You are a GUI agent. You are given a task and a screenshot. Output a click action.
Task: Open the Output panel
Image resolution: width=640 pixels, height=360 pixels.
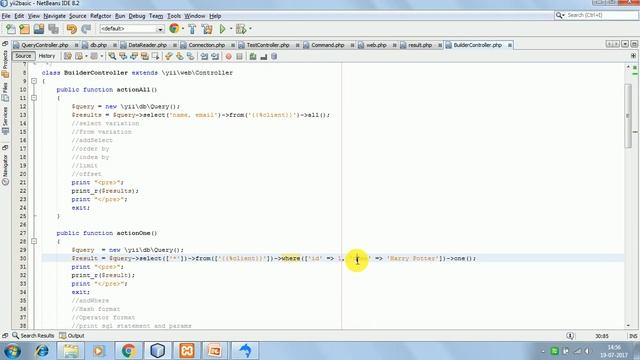(72, 336)
